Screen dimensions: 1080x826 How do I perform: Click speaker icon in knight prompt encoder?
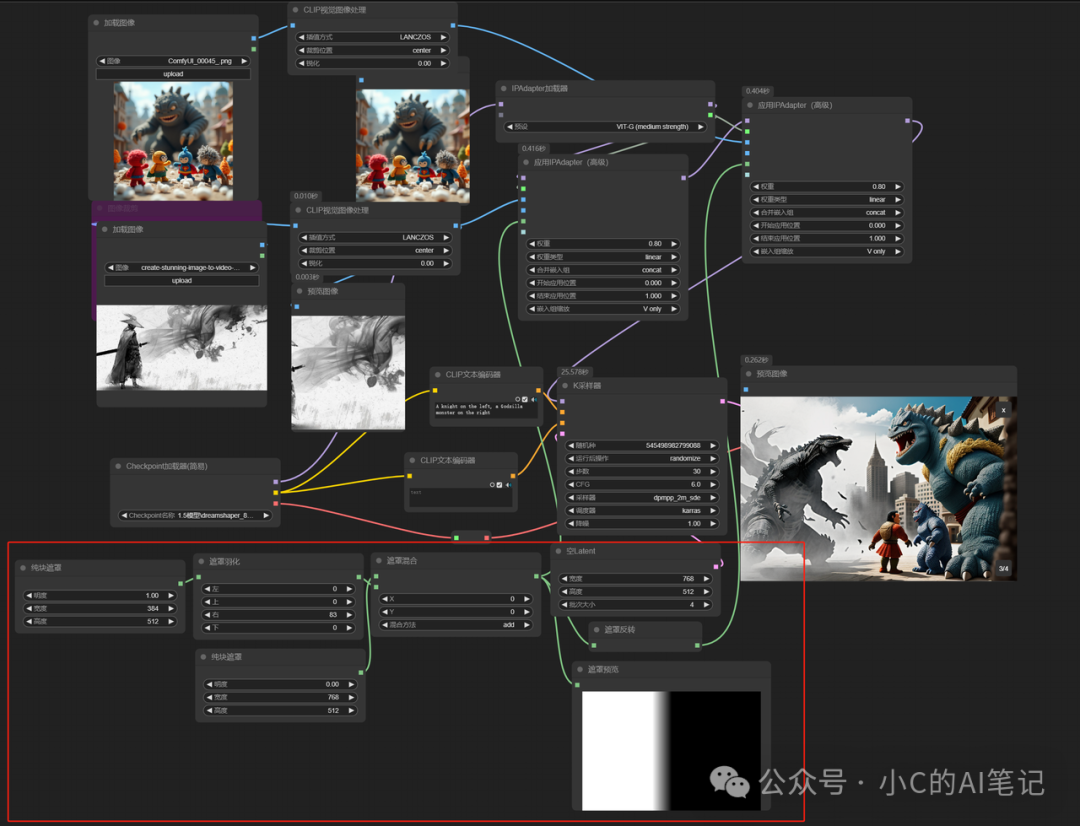pos(534,400)
